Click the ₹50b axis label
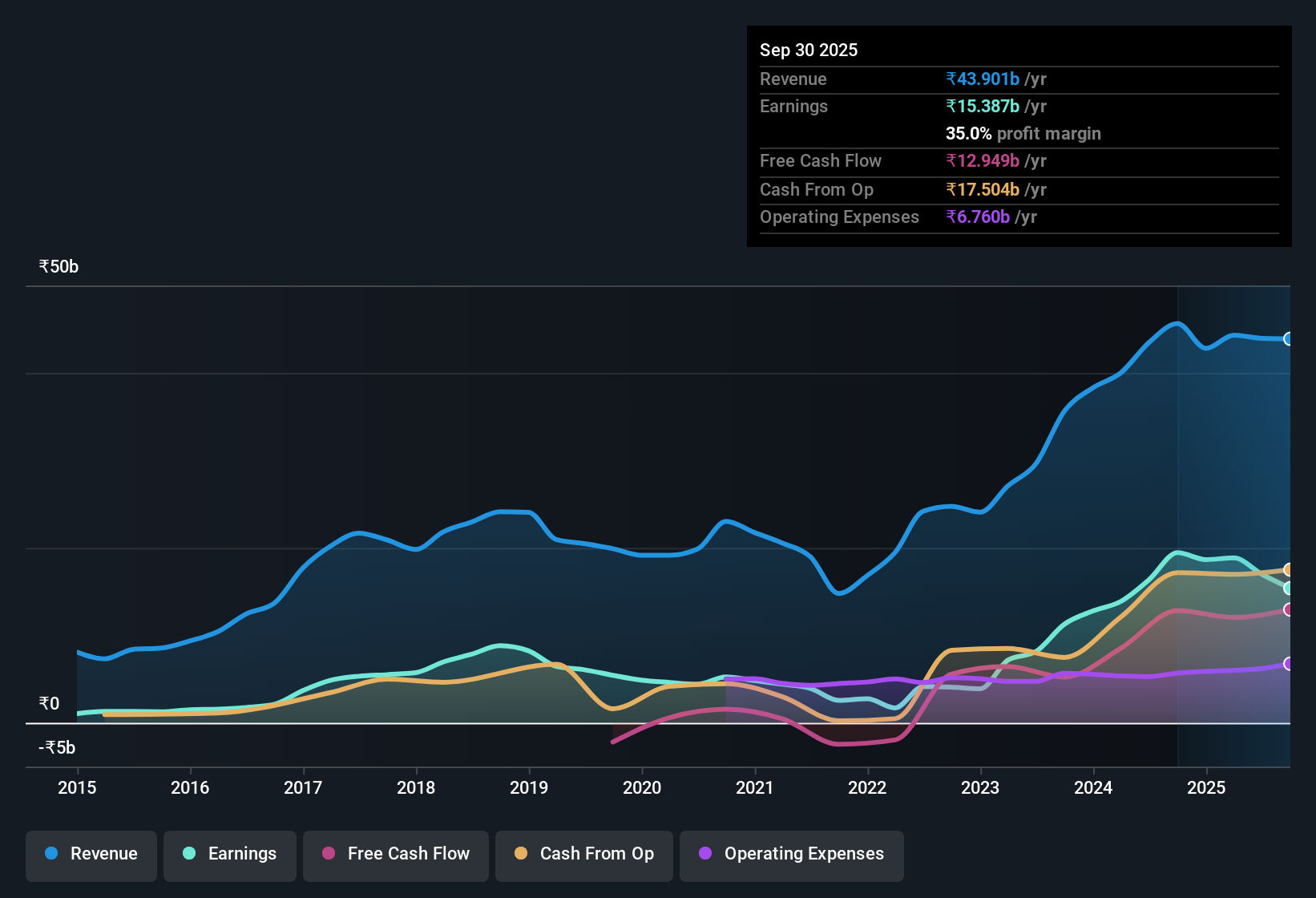This screenshot has height=898, width=1316. point(57,266)
